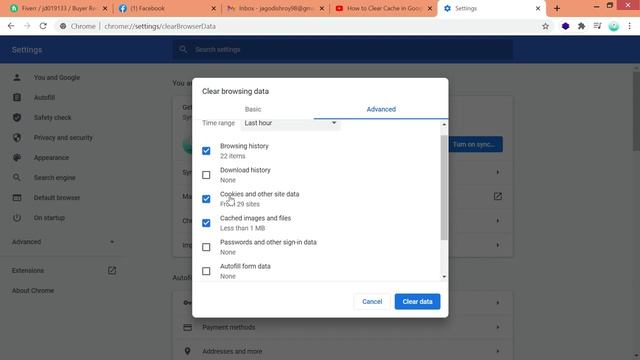
Task: Click the On startup power icon
Action: click(x=17, y=218)
